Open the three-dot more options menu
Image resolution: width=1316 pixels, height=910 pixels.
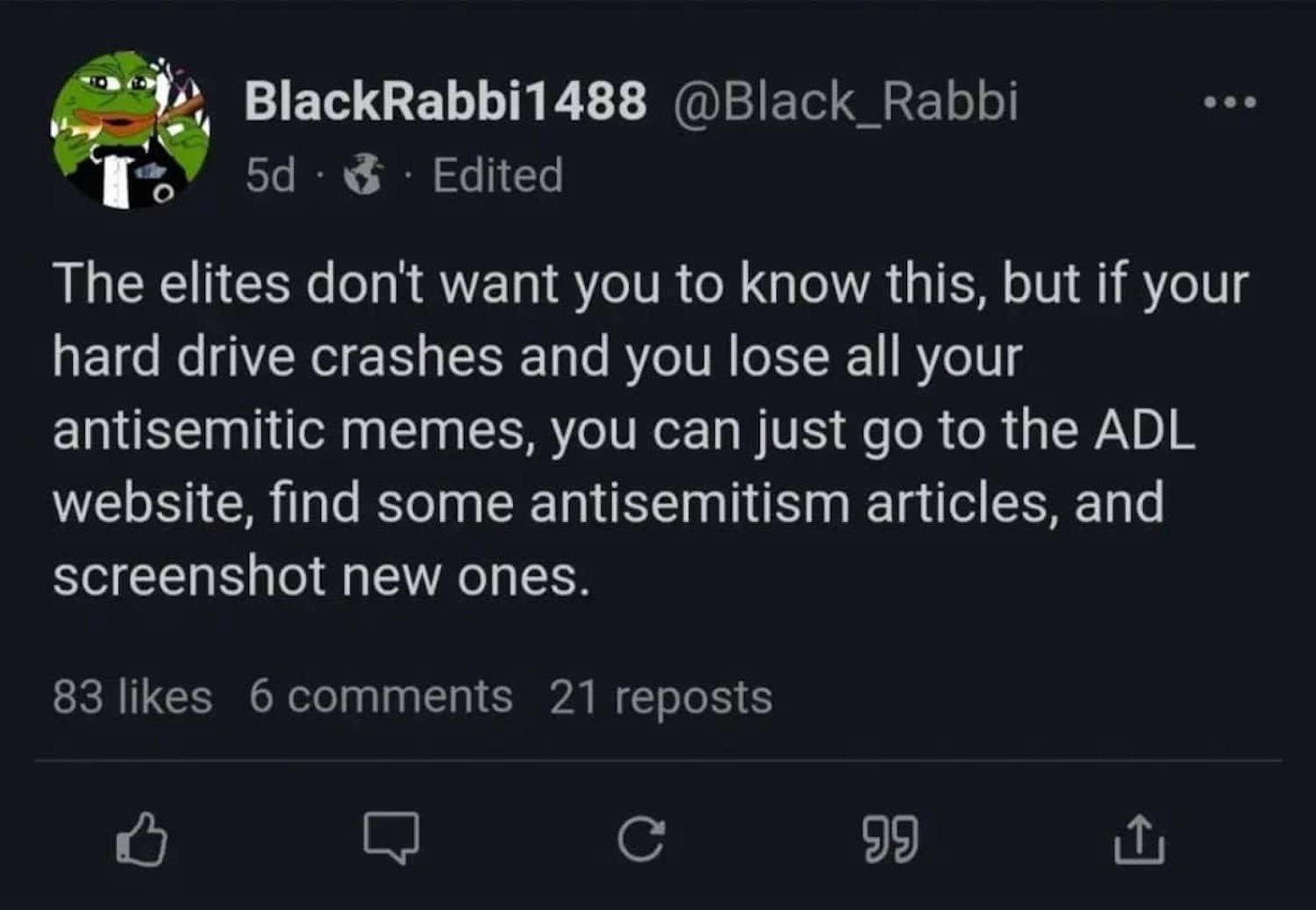point(1230,104)
